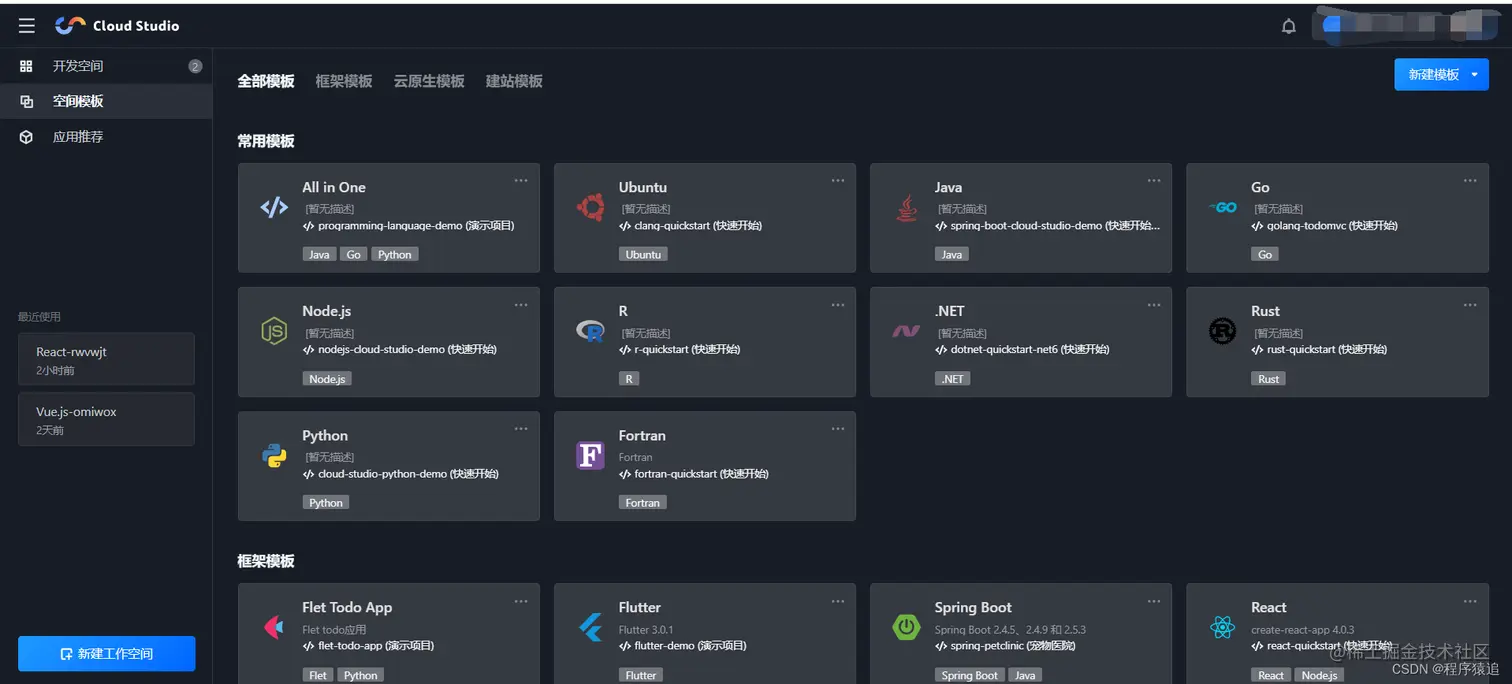Viewport: 1512px width, 684px height.
Task: Click the R language logo icon
Action: [590, 331]
